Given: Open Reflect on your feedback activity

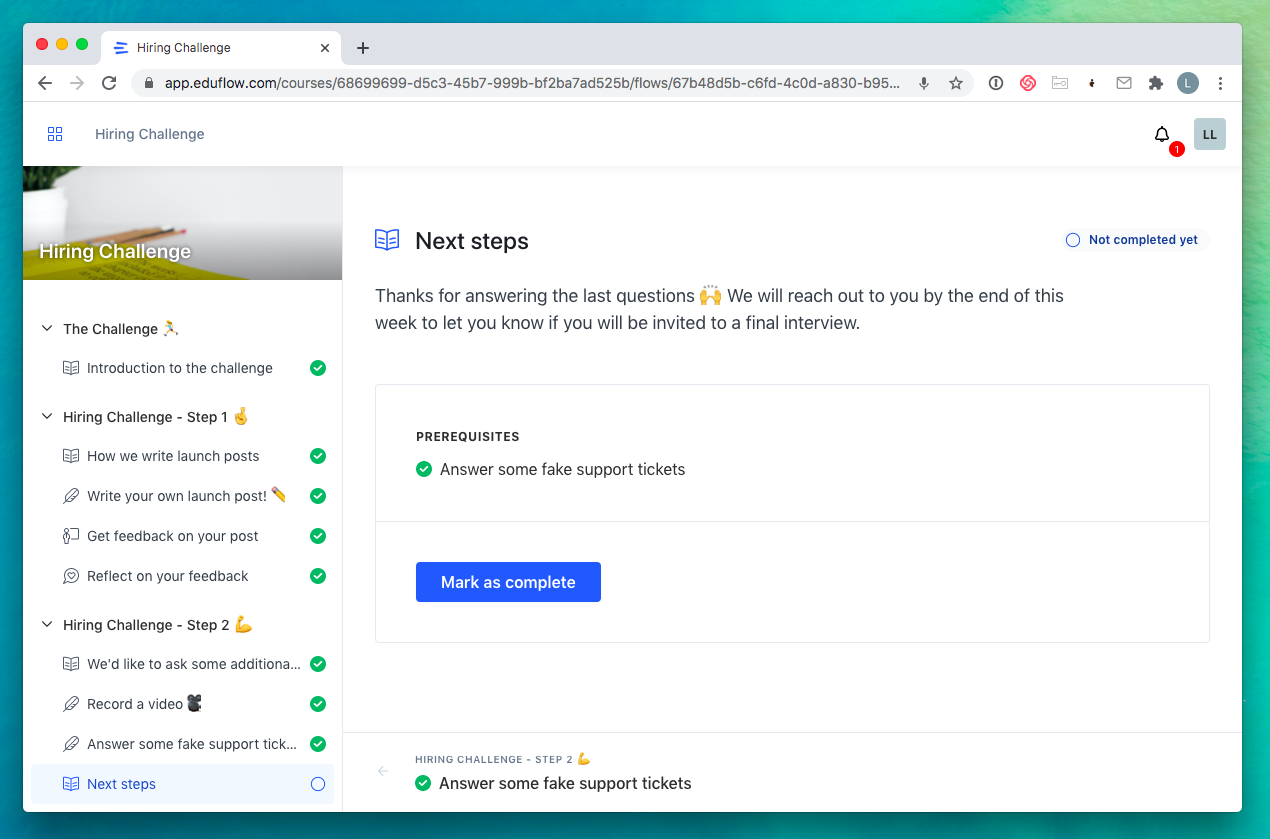Looking at the screenshot, I should pos(182,576).
